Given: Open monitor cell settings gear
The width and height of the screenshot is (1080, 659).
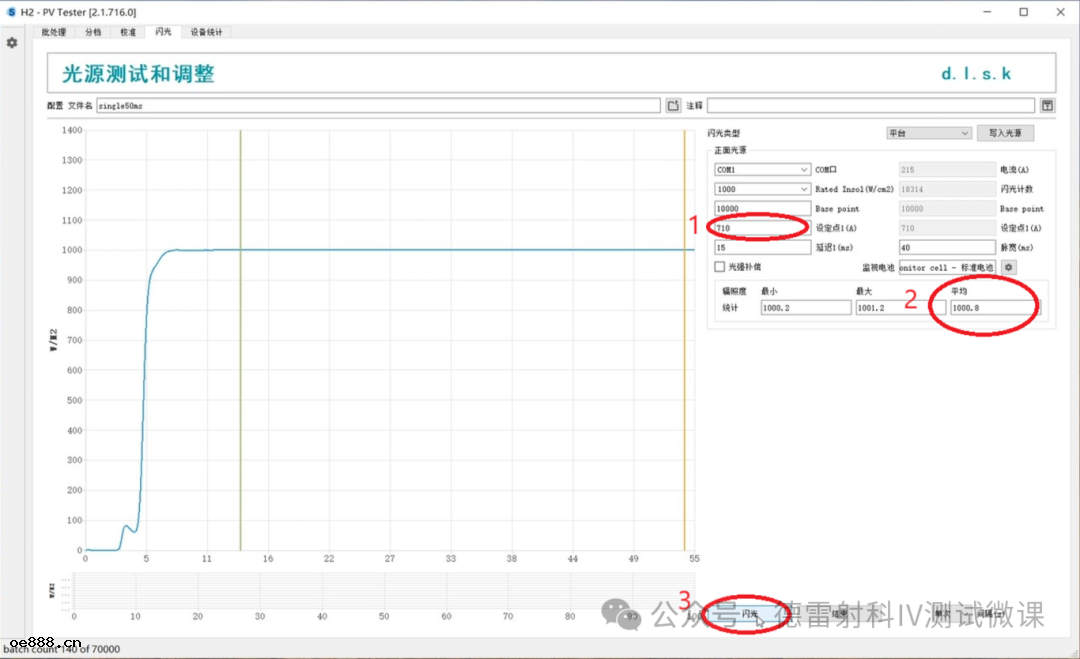Looking at the screenshot, I should click(1009, 267).
